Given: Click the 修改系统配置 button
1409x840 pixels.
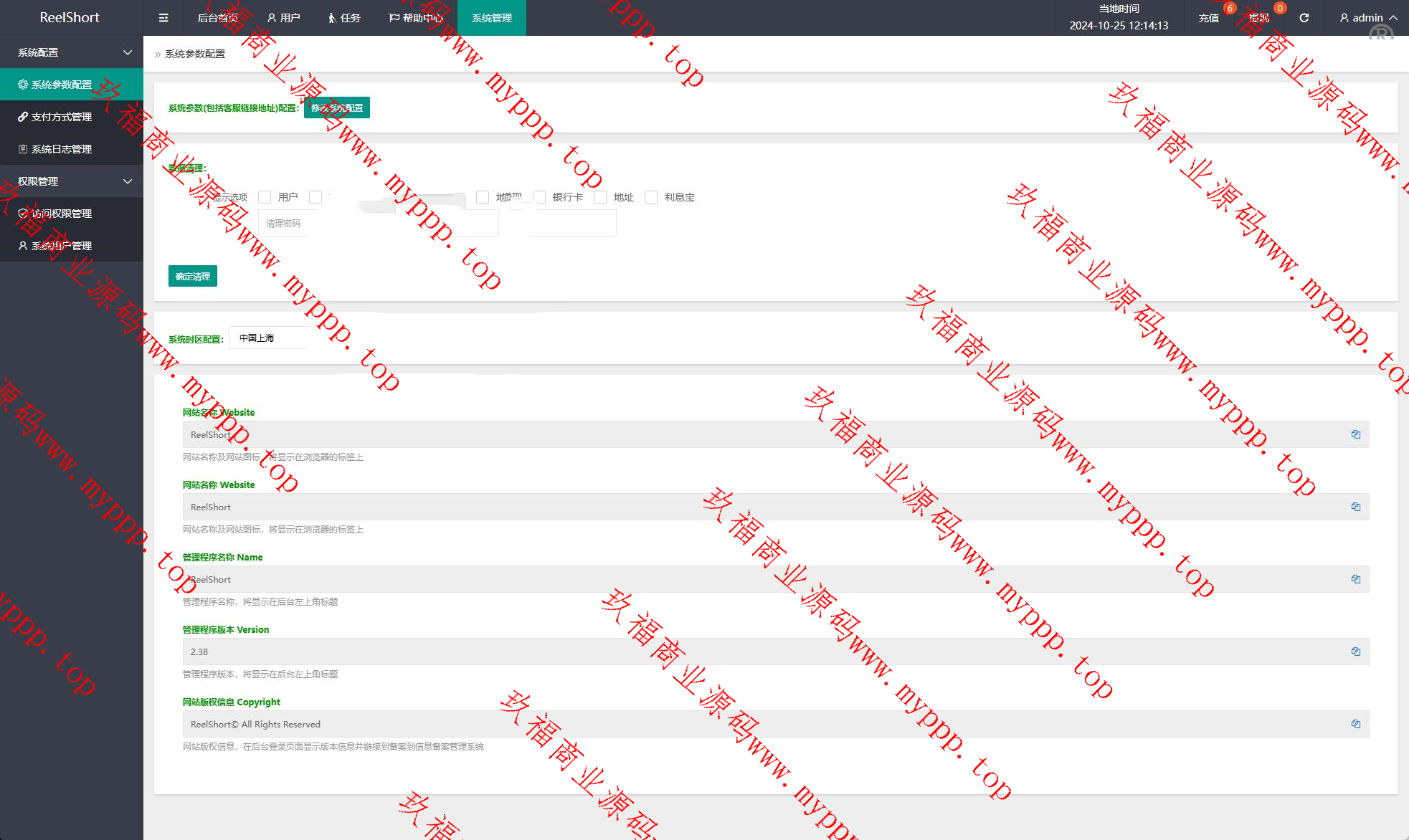Looking at the screenshot, I should [337, 108].
